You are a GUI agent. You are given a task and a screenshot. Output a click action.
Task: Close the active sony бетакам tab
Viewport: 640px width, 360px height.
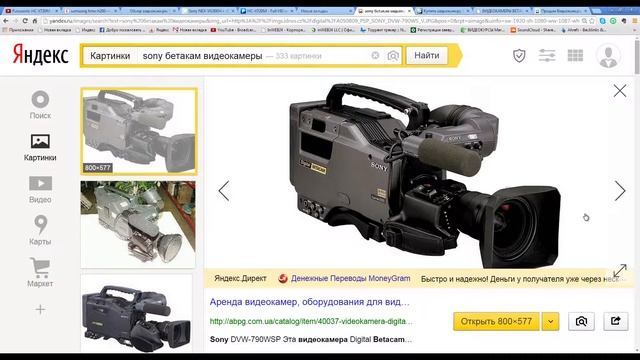[x=409, y=11]
